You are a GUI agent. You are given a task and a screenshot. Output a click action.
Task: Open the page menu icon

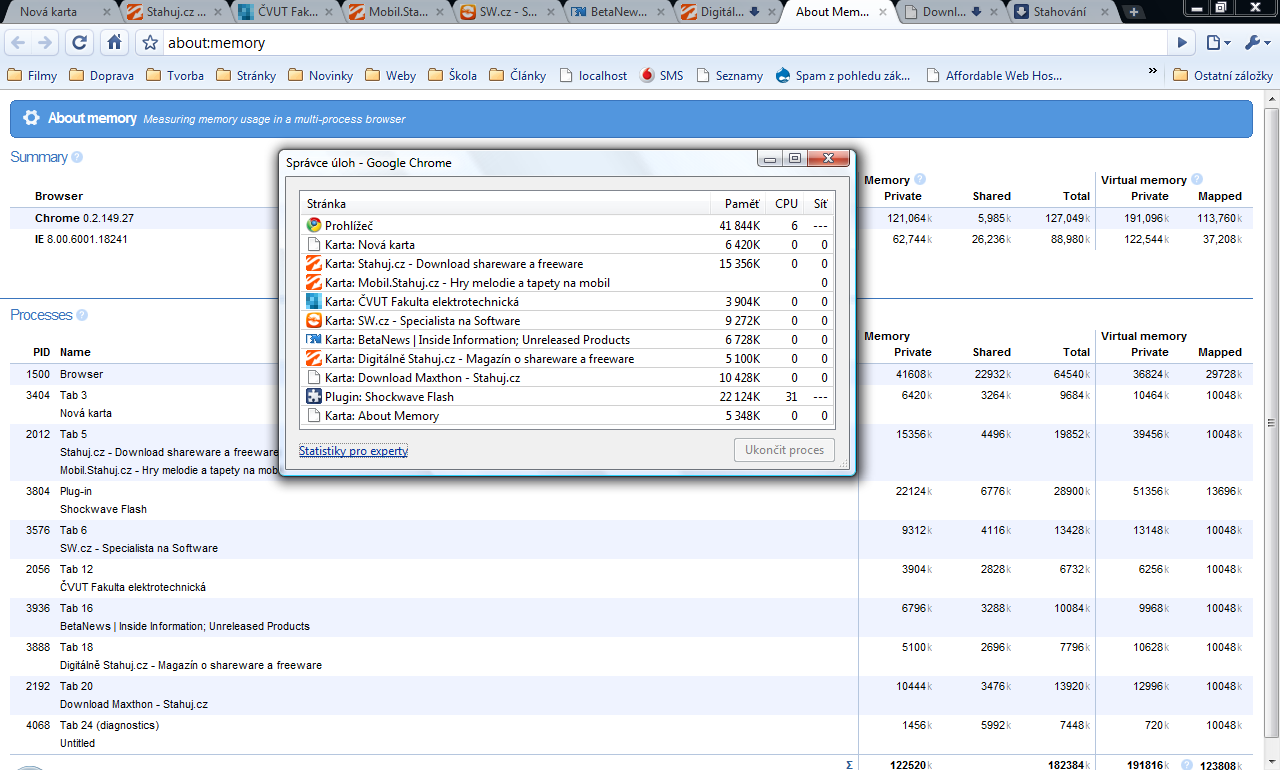click(x=1217, y=43)
